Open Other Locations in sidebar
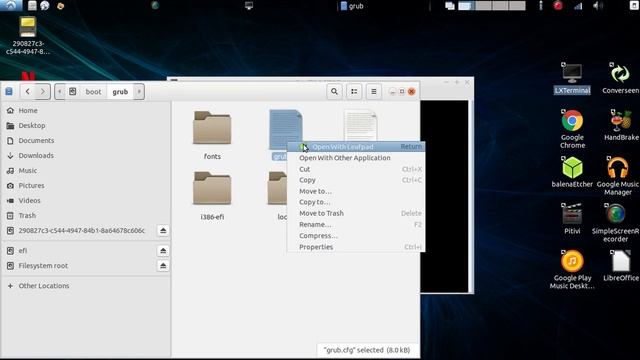 (x=85, y=286)
